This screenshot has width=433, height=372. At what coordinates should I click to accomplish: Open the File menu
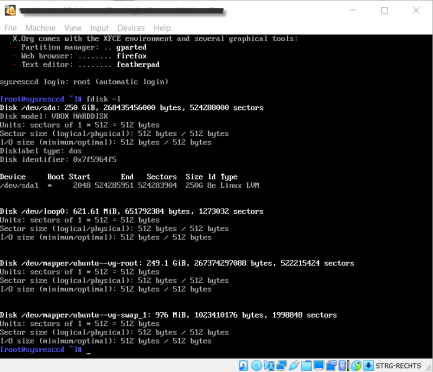[10, 28]
